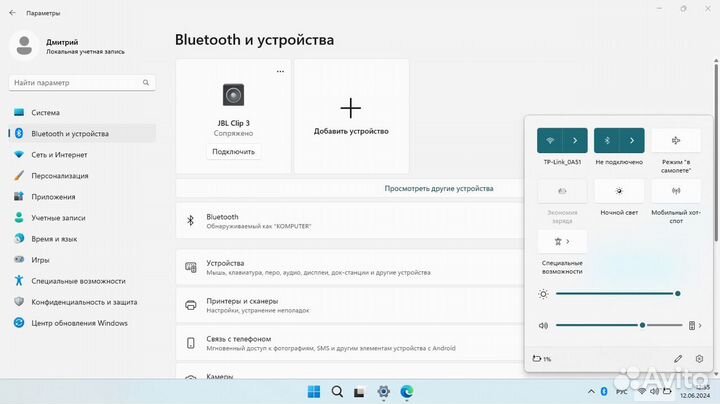Open the Windows Start menu
Image resolution: width=720 pixels, height=404 pixels.
coord(314,392)
